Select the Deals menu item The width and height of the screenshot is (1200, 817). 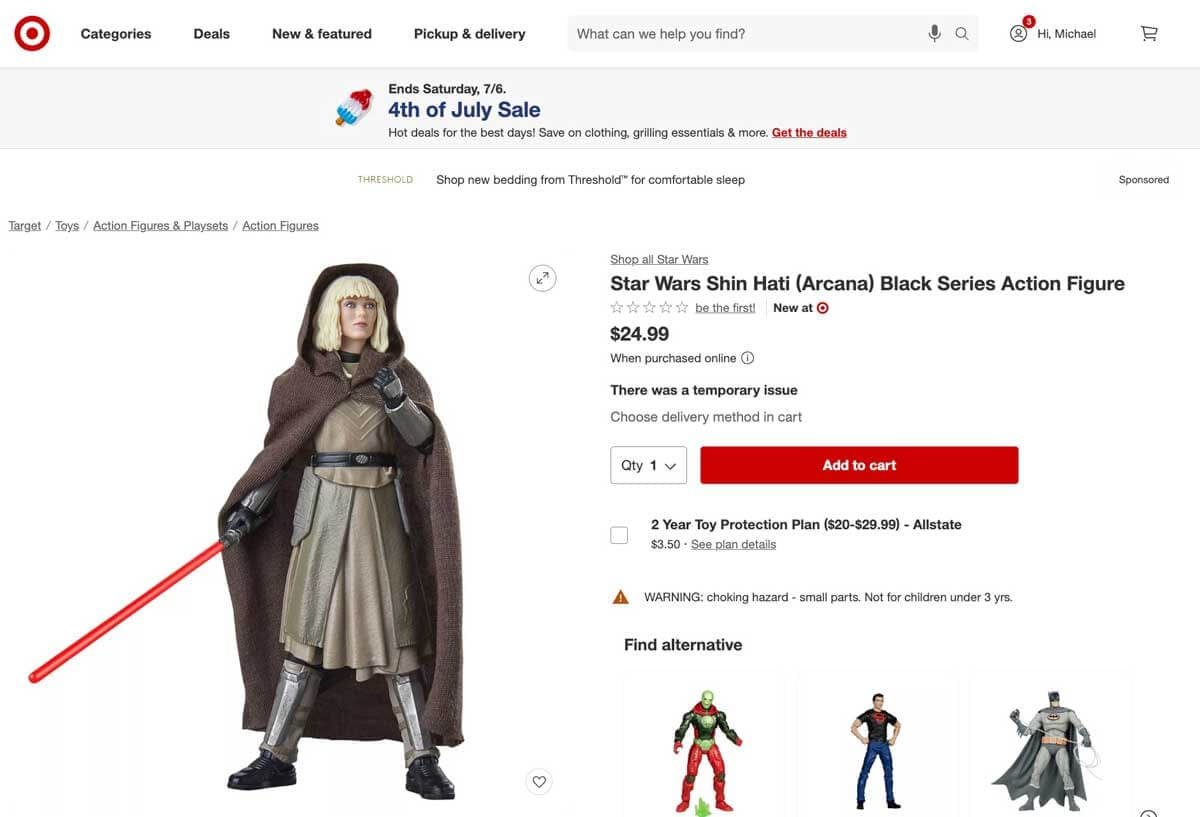click(211, 33)
